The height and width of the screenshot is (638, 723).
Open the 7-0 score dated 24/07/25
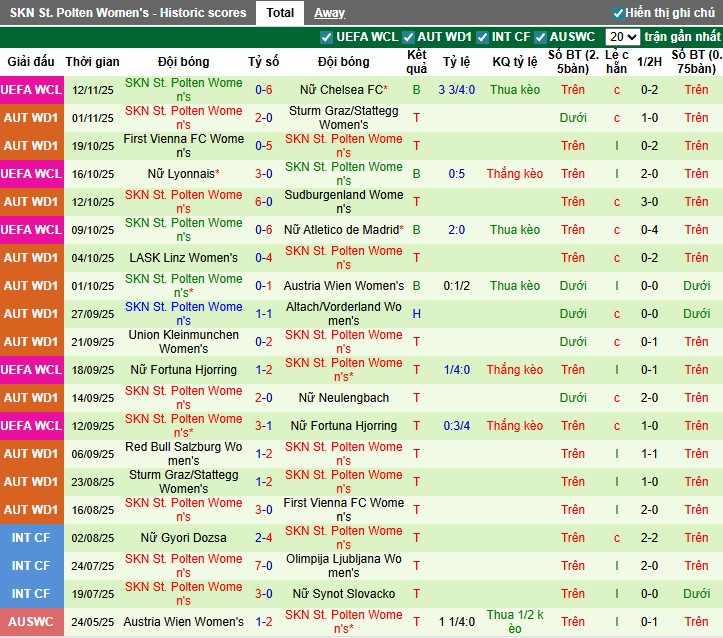click(x=264, y=566)
